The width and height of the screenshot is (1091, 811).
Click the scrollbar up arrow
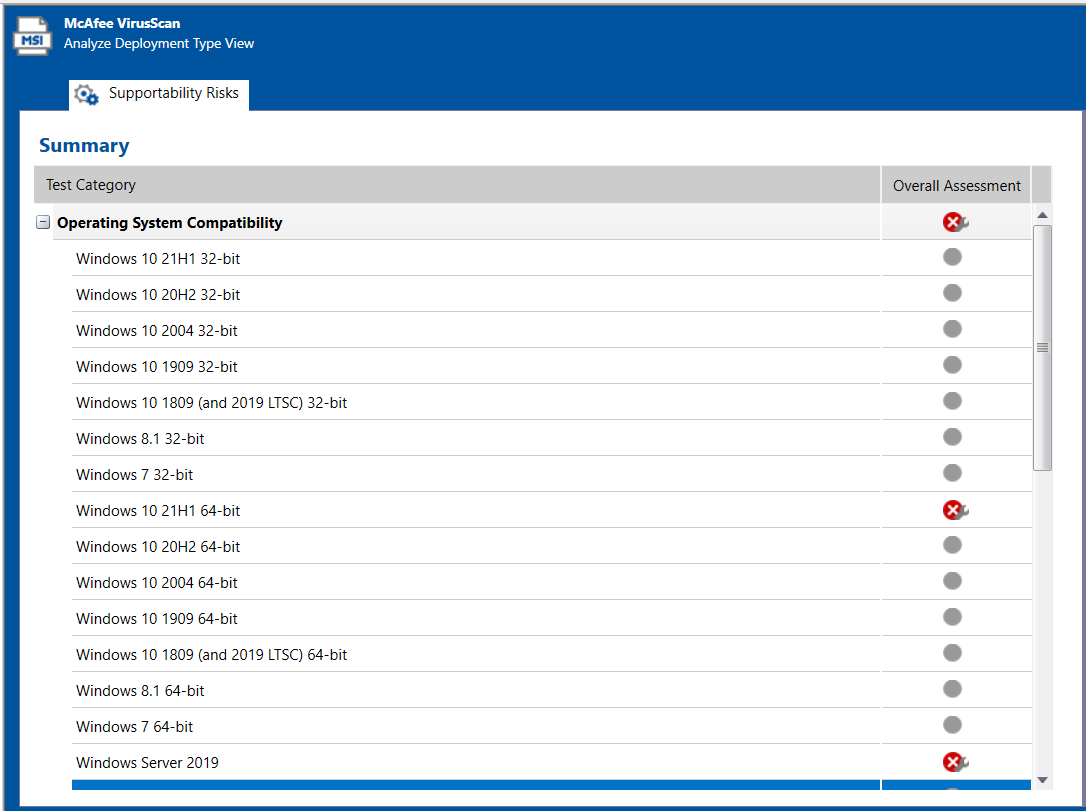pos(1042,215)
